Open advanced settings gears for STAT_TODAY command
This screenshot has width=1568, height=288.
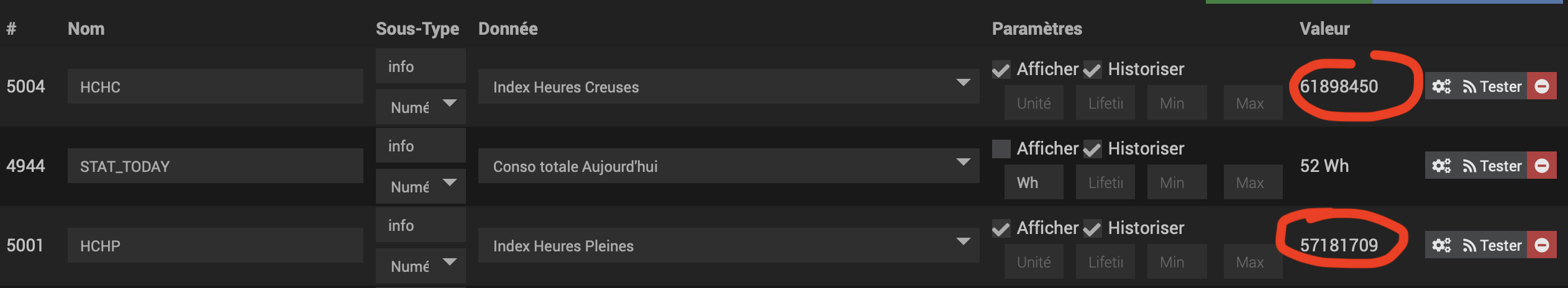click(x=1441, y=166)
